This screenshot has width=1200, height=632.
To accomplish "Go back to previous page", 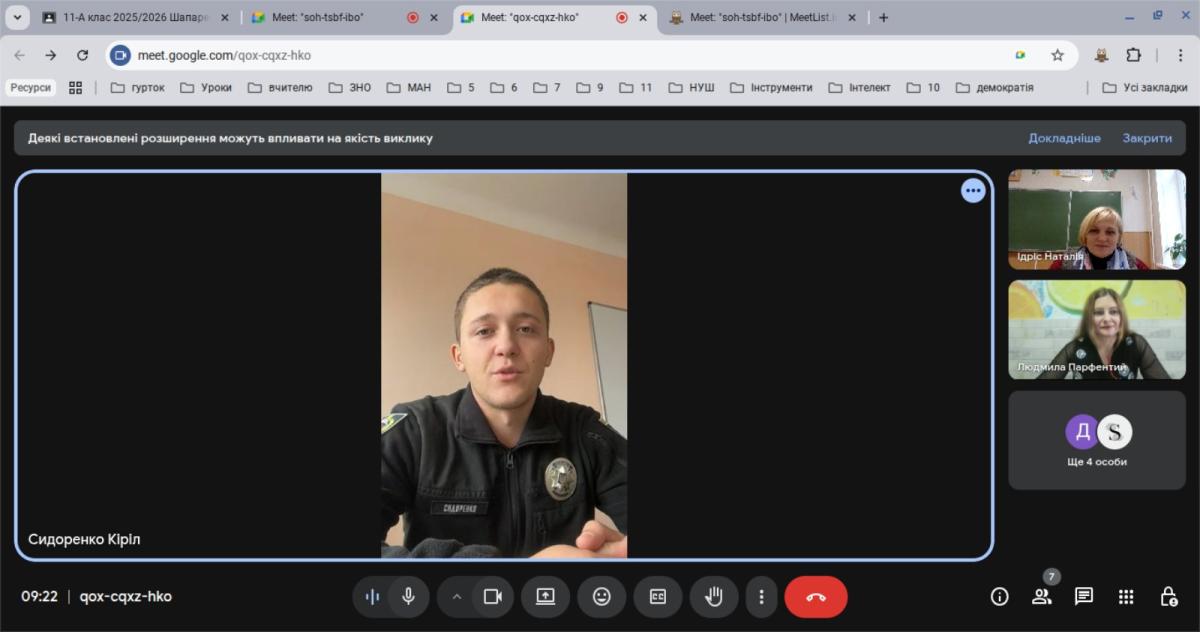I will [19, 55].
